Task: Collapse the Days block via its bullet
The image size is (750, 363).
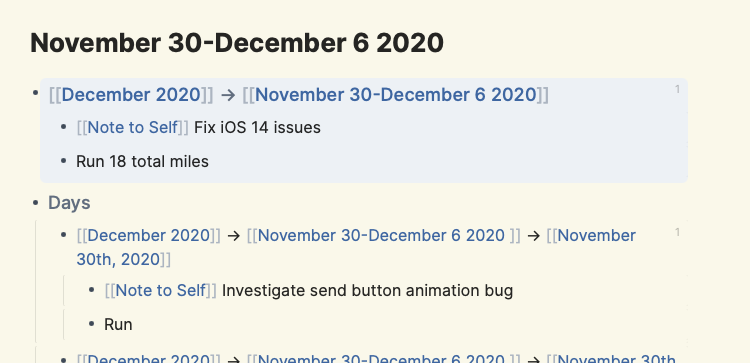Action: [35, 203]
